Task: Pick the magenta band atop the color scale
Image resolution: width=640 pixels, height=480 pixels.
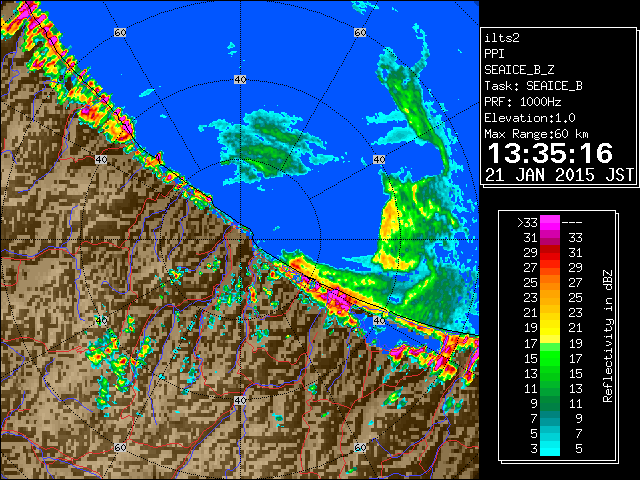Action: point(550,223)
